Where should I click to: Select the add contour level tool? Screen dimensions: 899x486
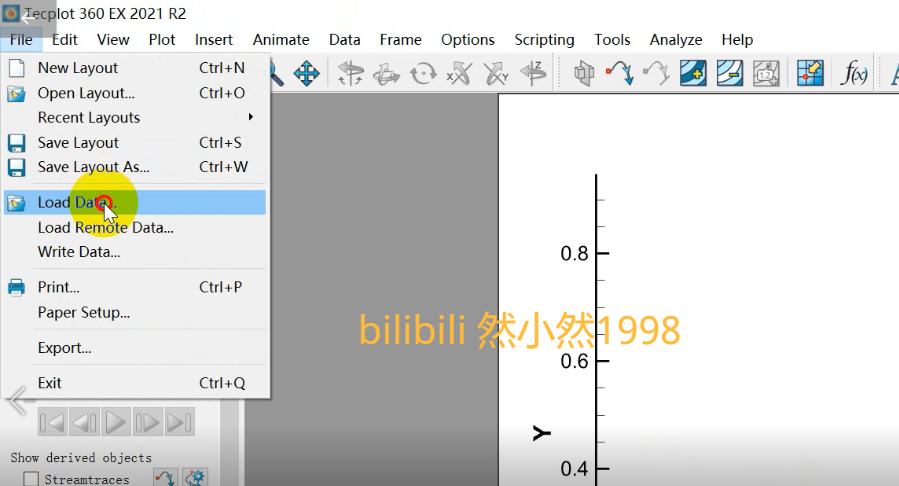click(x=693, y=74)
